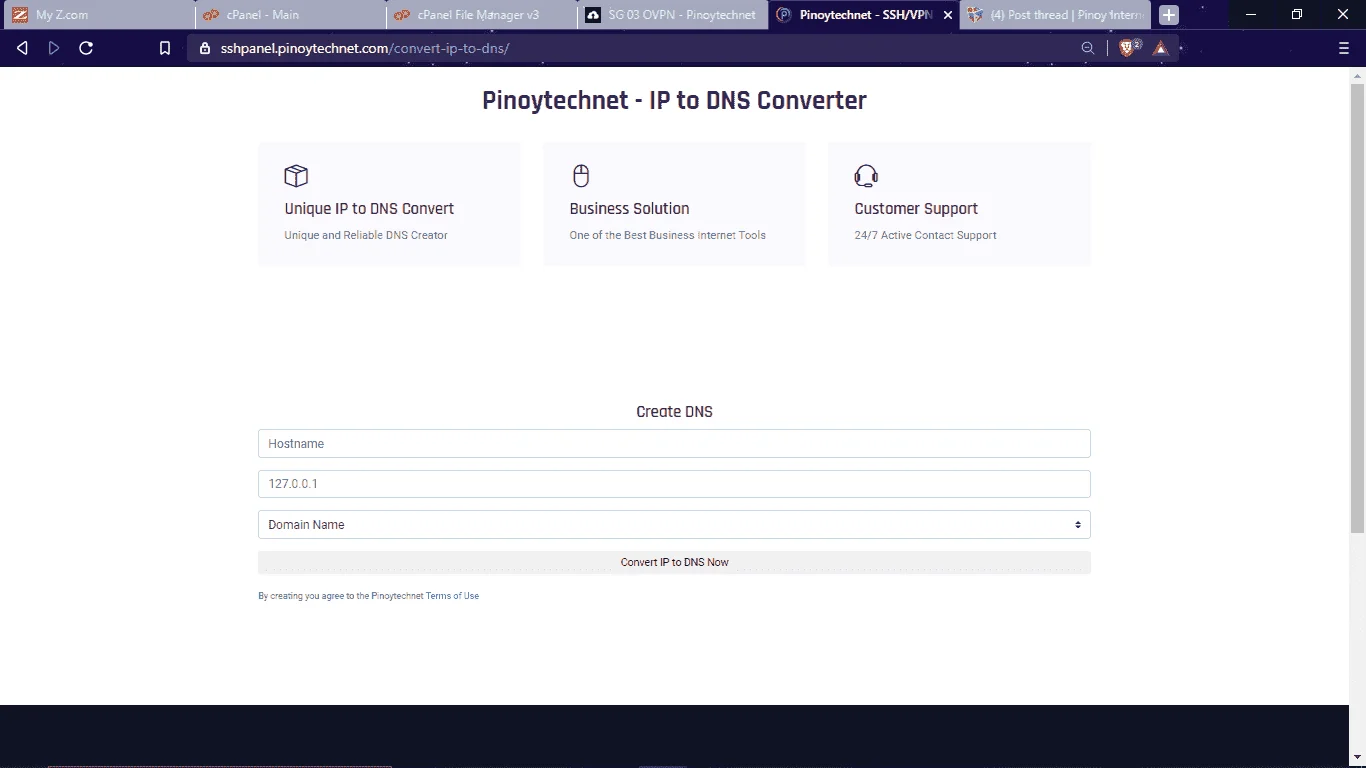Image resolution: width=1366 pixels, height=768 pixels.
Task: Click the address bar URL
Action: click(x=365, y=48)
